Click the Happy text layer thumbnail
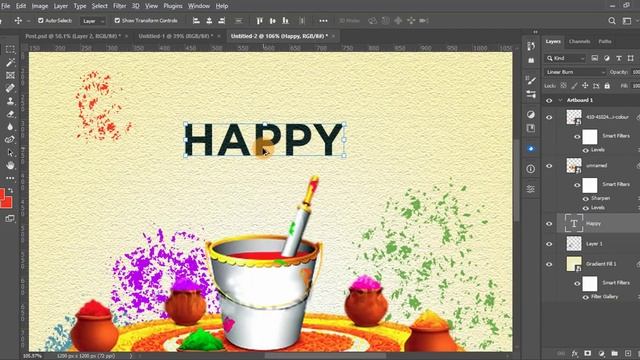 [574, 224]
